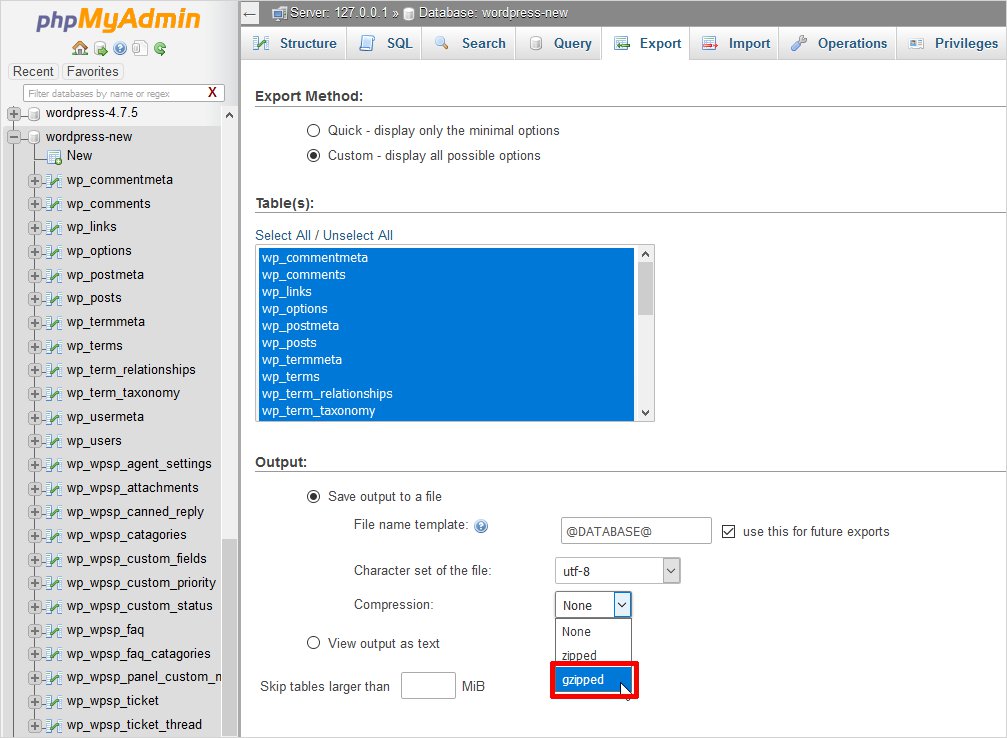This screenshot has height=738, width=1007.
Task: Click the Home icon under phpMyAdmin logo
Action: coord(80,48)
